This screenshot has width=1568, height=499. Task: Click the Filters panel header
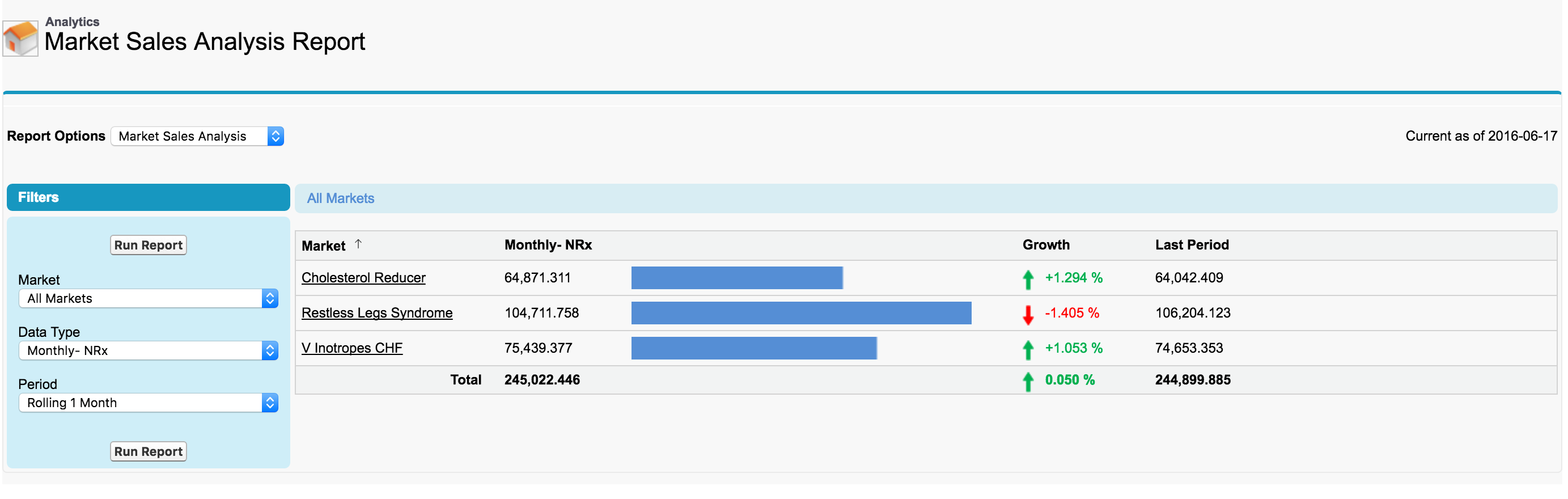pyautogui.click(x=148, y=197)
